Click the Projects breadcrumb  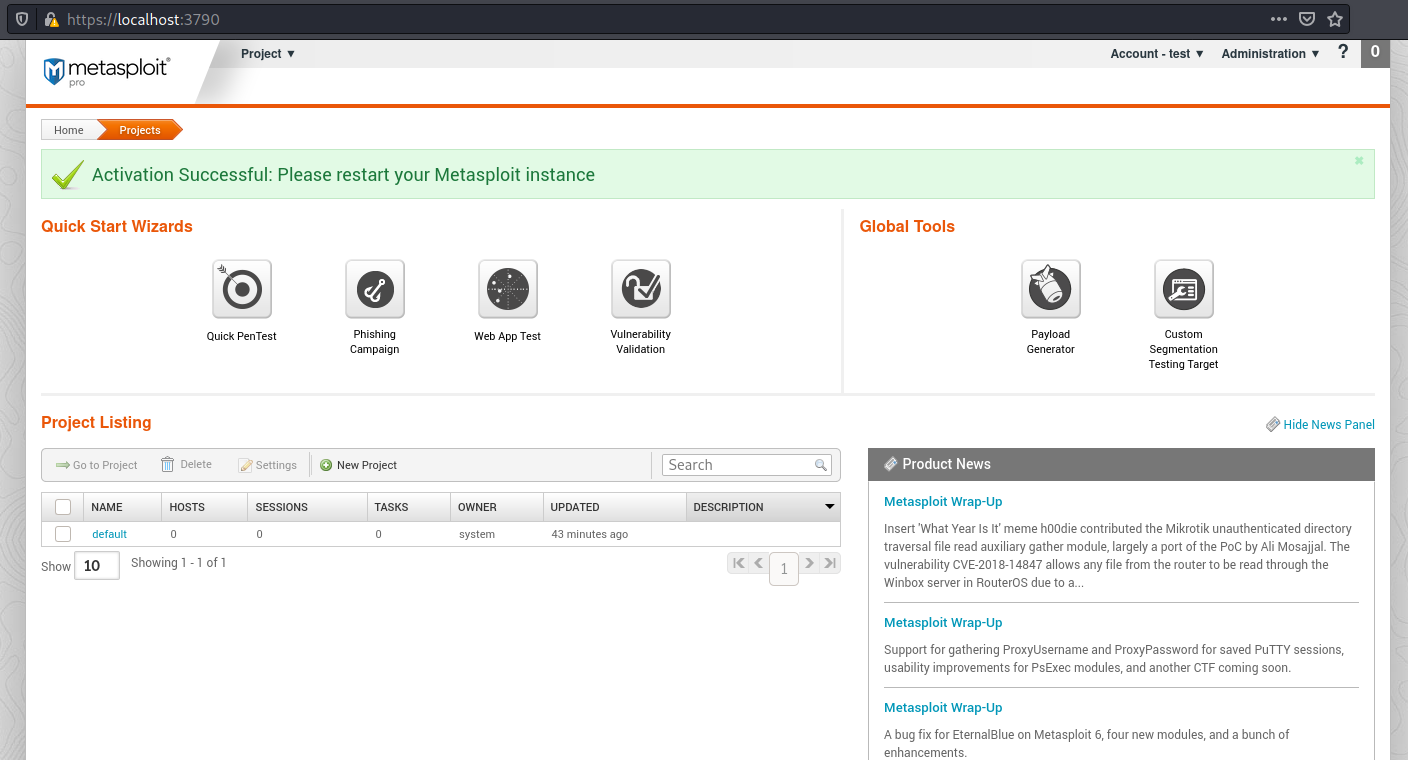point(140,130)
